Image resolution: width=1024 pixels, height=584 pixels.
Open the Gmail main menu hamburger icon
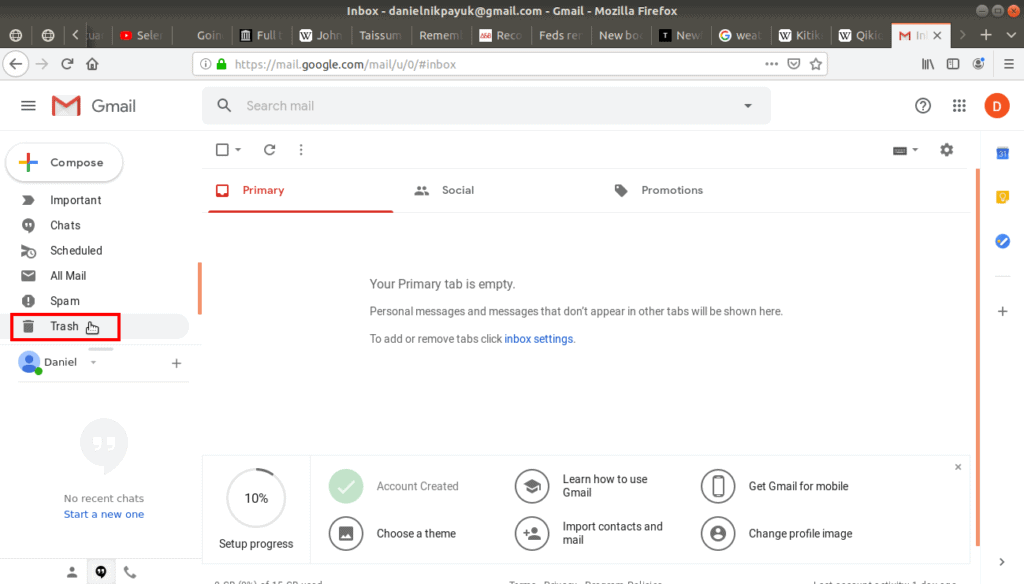coord(28,106)
